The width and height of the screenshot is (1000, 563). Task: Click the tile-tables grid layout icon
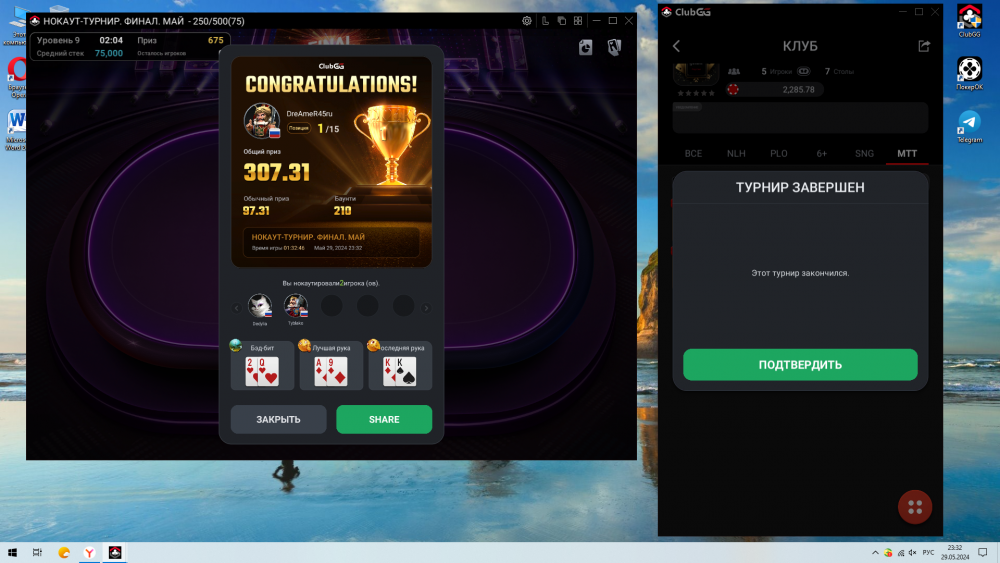(578, 21)
